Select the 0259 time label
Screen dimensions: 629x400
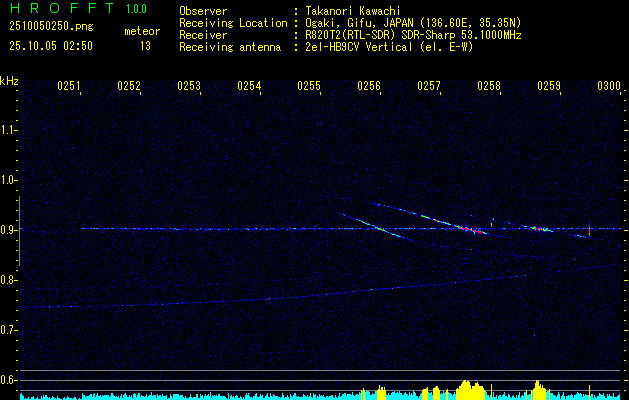[549, 87]
